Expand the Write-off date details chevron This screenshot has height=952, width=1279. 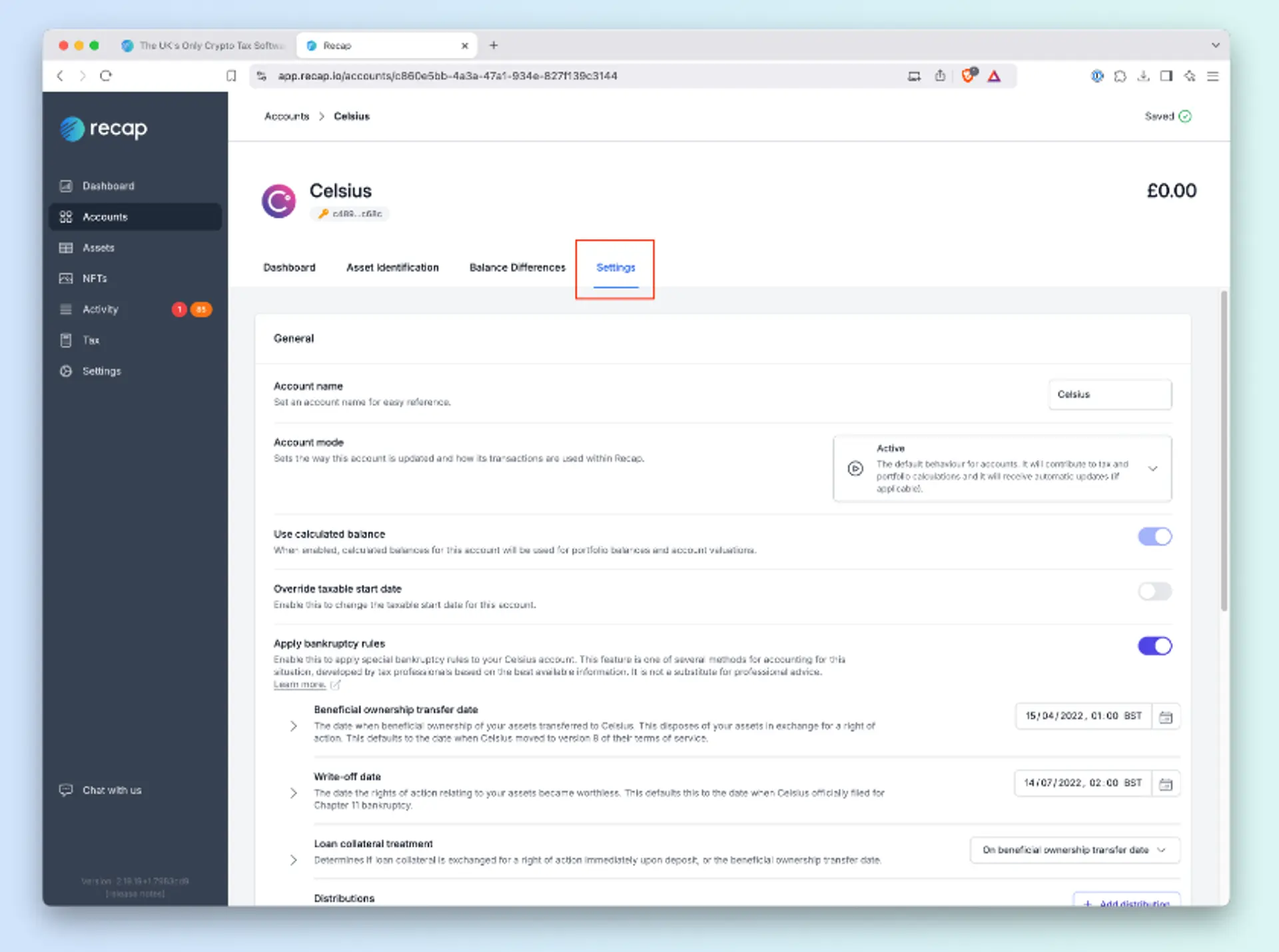point(294,793)
